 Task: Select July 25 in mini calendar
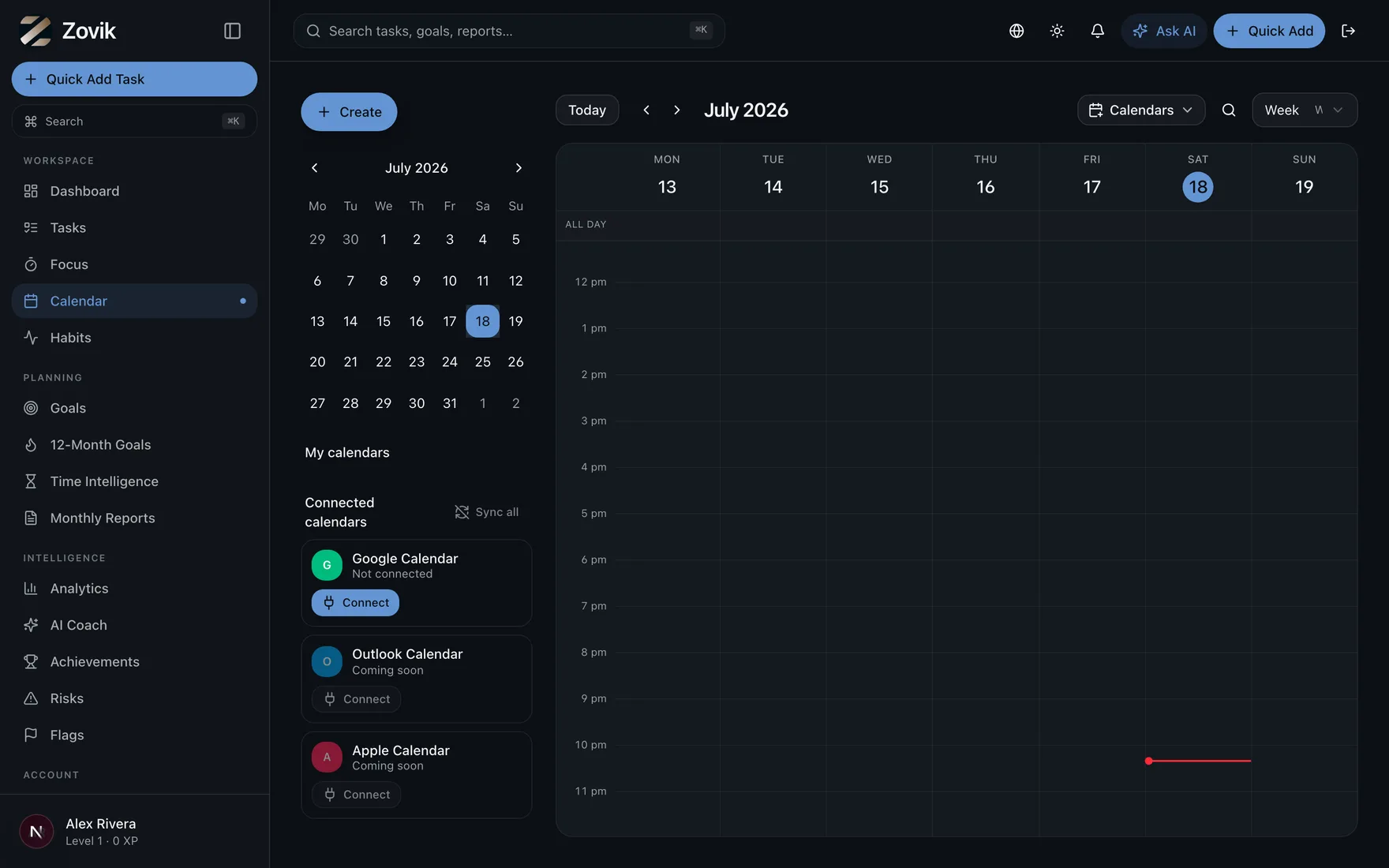(x=482, y=362)
